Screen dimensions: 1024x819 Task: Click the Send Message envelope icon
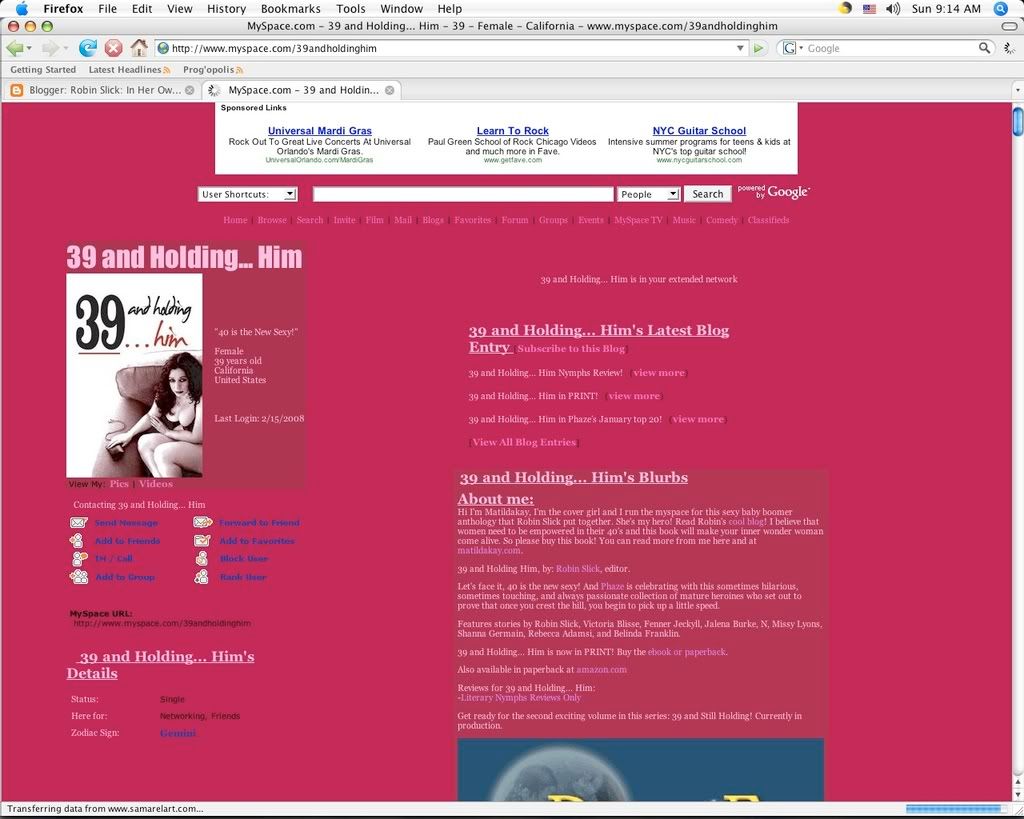[x=78, y=522]
